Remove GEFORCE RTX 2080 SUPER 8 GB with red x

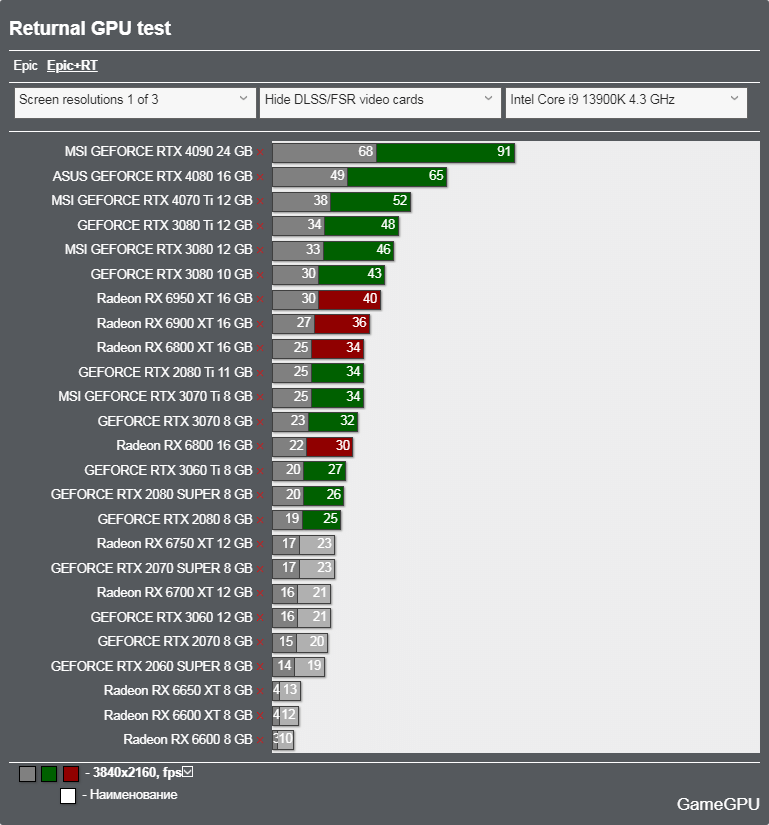pos(260,495)
